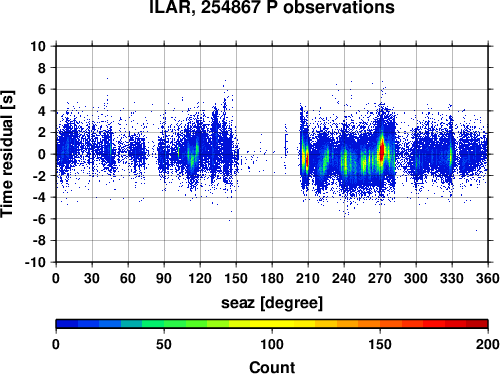Click the y-axis label 0
500x374 pixels.
[x=42, y=154]
